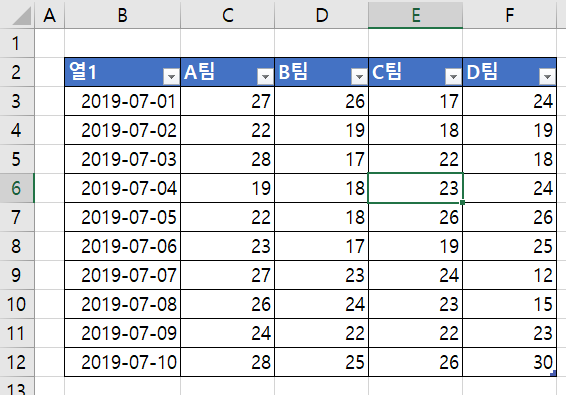Select C팀 value 24 for 2019-07-07
Image resolution: width=566 pixels, height=395 pixels.
[x=415, y=275]
